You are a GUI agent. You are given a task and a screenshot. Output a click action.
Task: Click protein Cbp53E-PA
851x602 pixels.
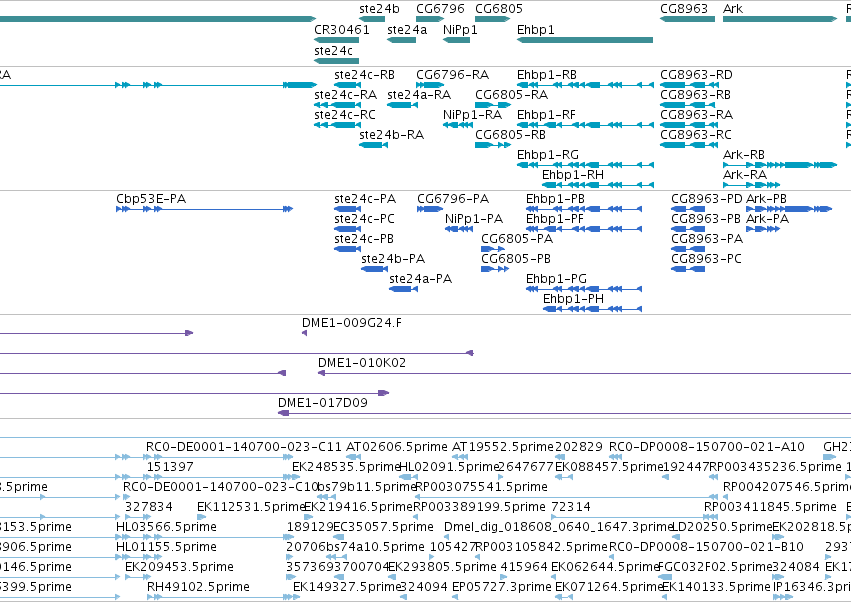click(x=205, y=209)
